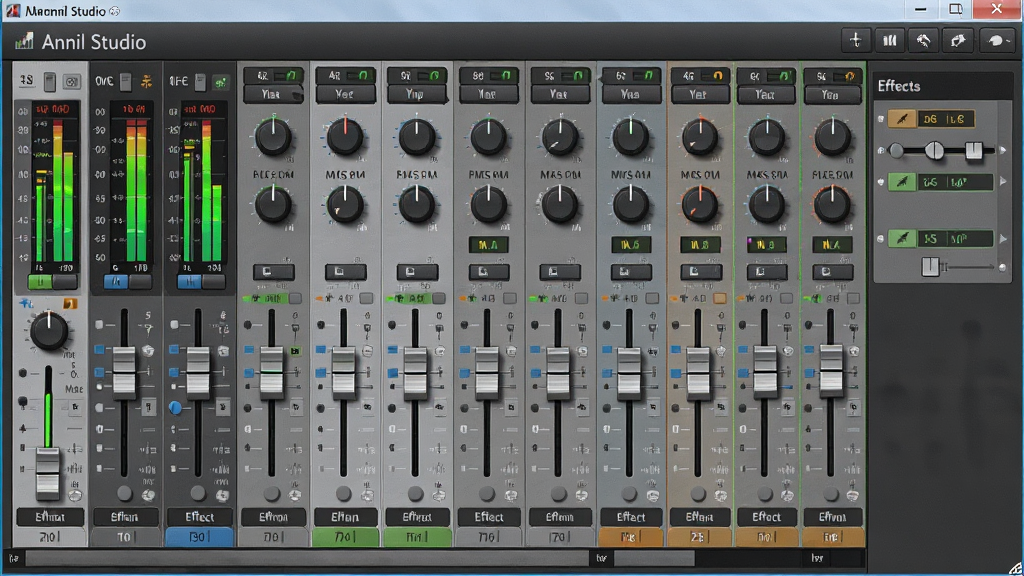
Task: Click the gray square button beside OVE
Action: click(x=125, y=82)
